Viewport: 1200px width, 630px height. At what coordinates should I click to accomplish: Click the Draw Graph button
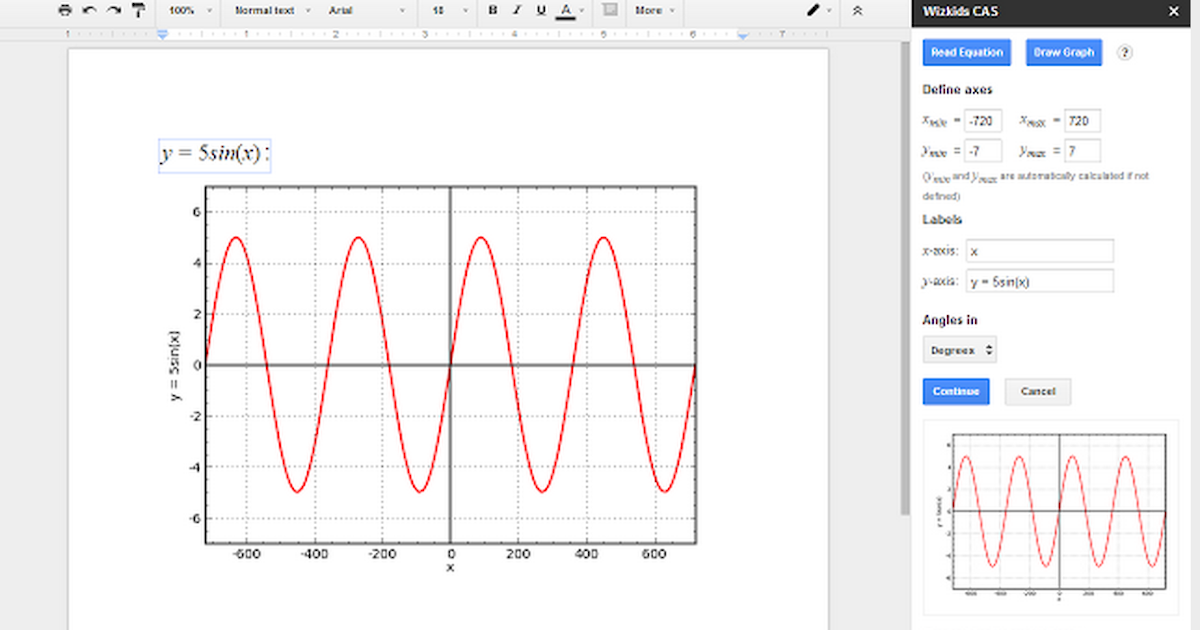click(1064, 53)
